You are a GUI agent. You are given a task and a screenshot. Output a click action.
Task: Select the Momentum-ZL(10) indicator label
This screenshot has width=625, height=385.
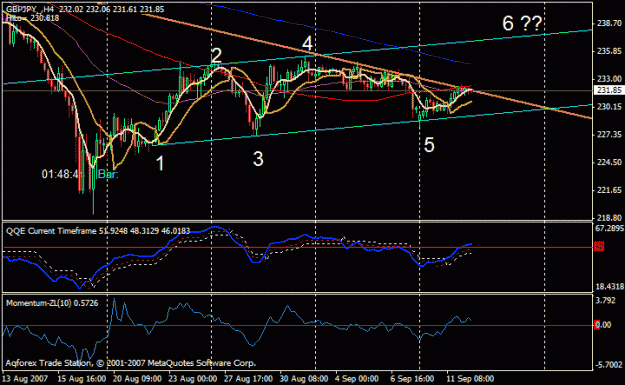tap(52, 303)
